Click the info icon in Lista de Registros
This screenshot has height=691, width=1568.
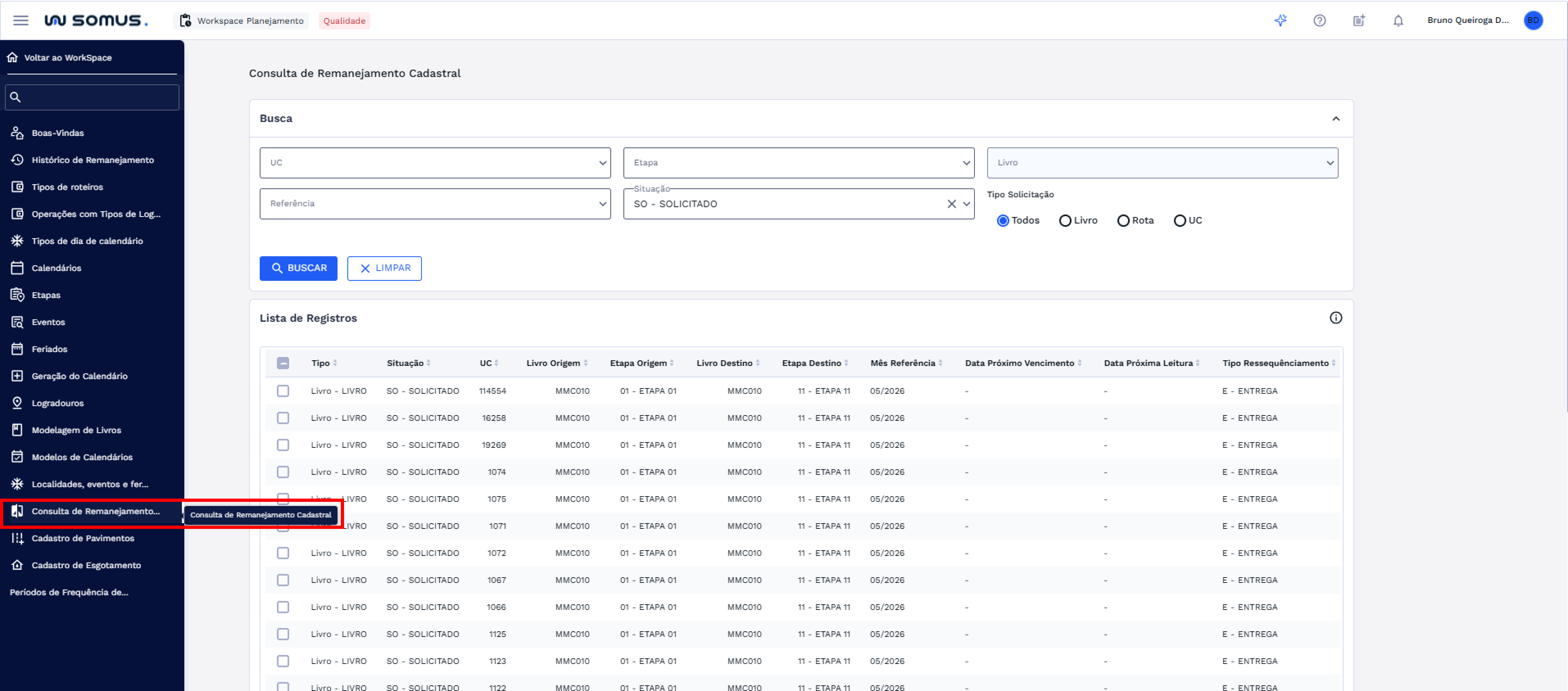point(1336,318)
